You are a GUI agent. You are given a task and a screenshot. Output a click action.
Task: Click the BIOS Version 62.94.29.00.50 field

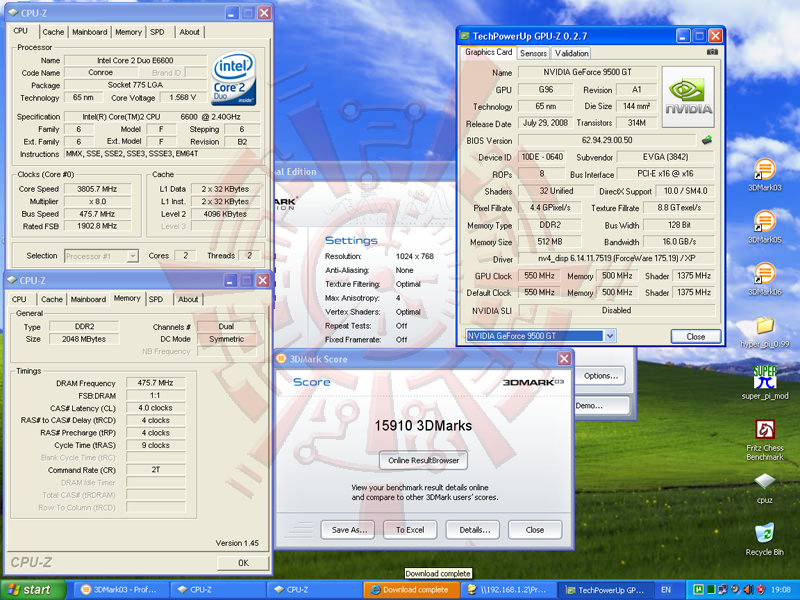607,140
